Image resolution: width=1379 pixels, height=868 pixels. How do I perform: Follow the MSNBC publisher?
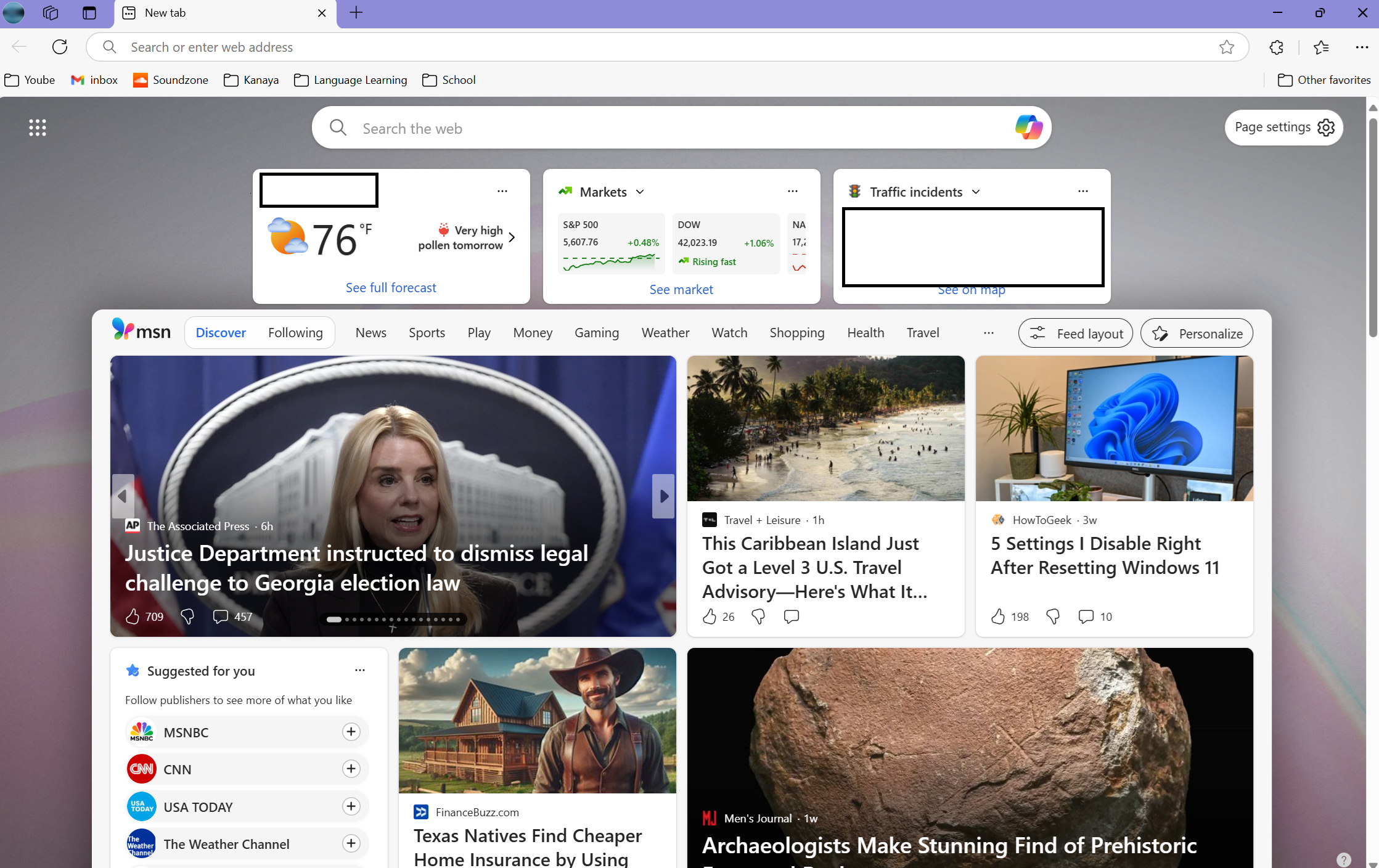[x=351, y=732]
